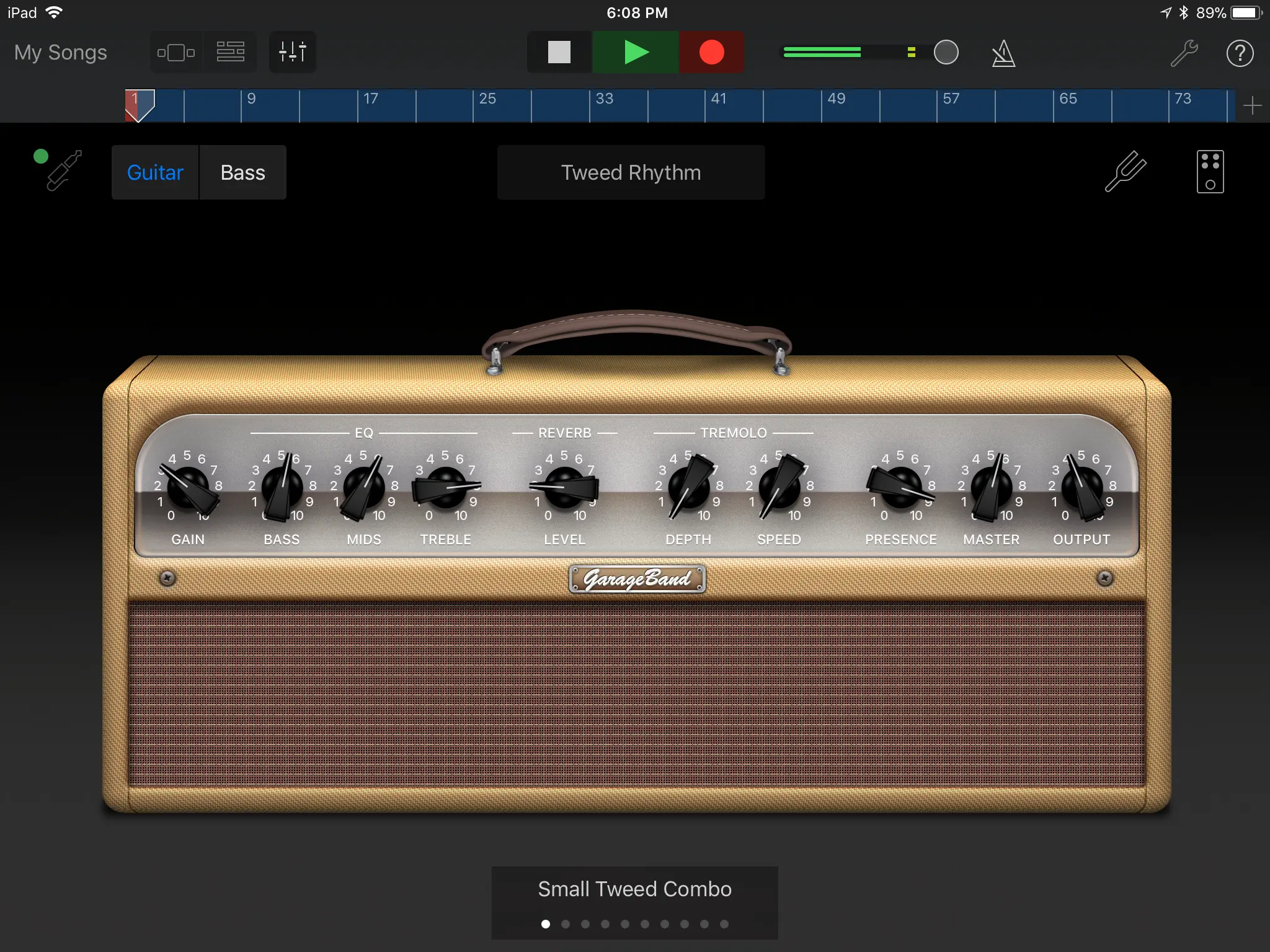Open the Tweed Rhythm preset menu
The image size is (1270, 952).
[x=631, y=172]
